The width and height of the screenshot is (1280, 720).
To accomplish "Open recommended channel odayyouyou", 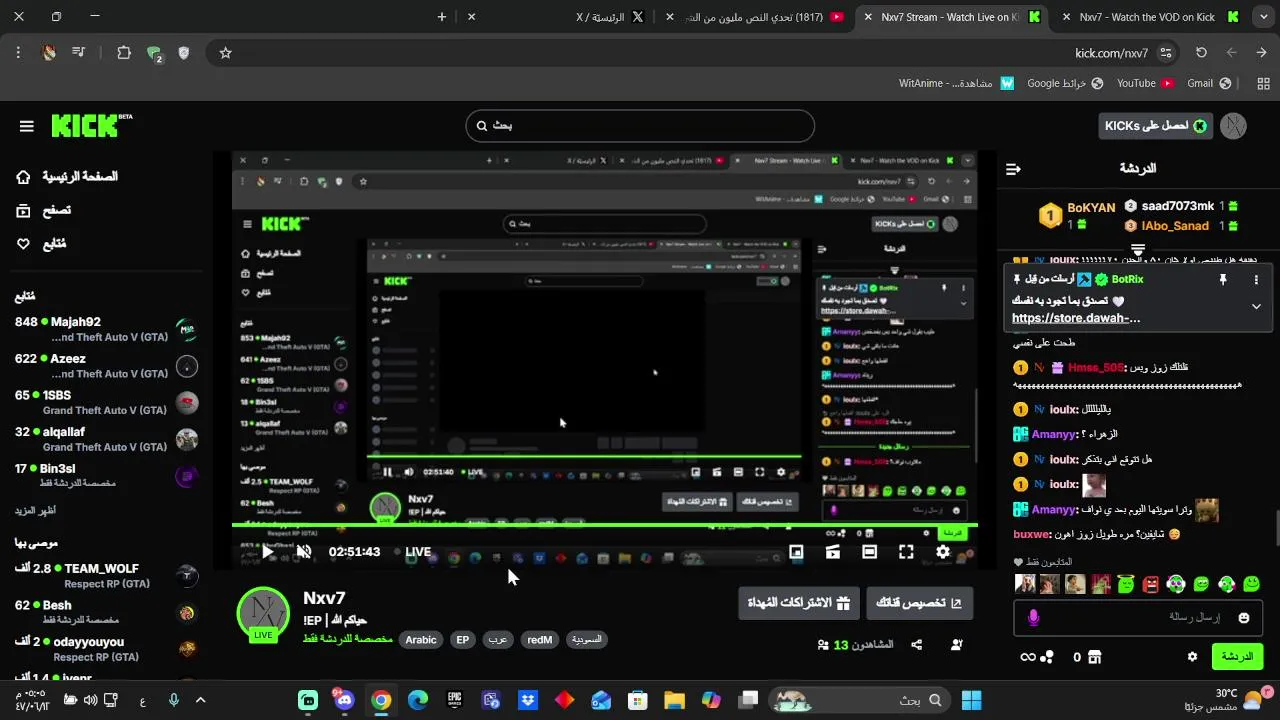I will 106,649.
